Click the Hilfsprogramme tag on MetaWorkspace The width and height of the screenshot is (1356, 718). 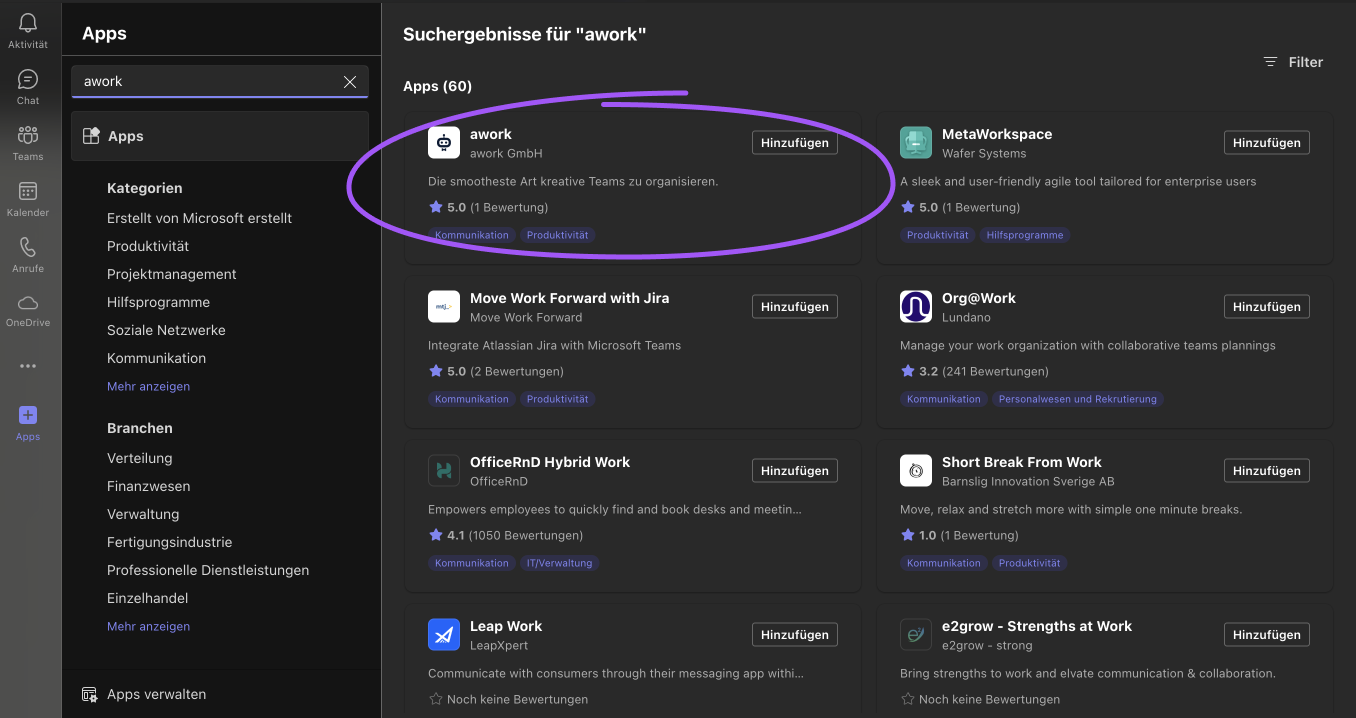click(1024, 235)
